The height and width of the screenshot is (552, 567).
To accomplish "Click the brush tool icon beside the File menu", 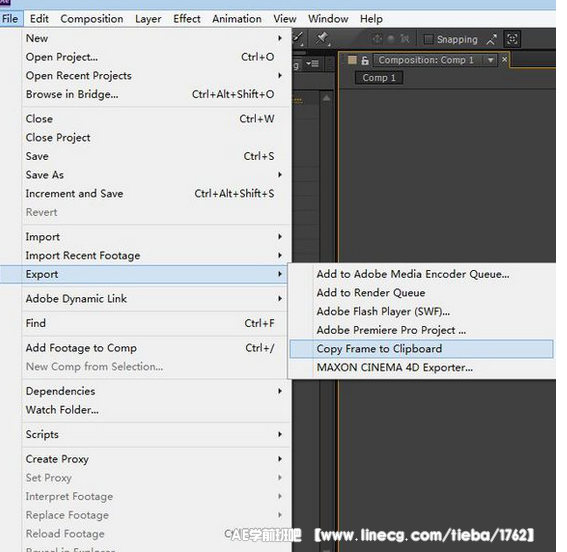I will [x=299, y=38].
